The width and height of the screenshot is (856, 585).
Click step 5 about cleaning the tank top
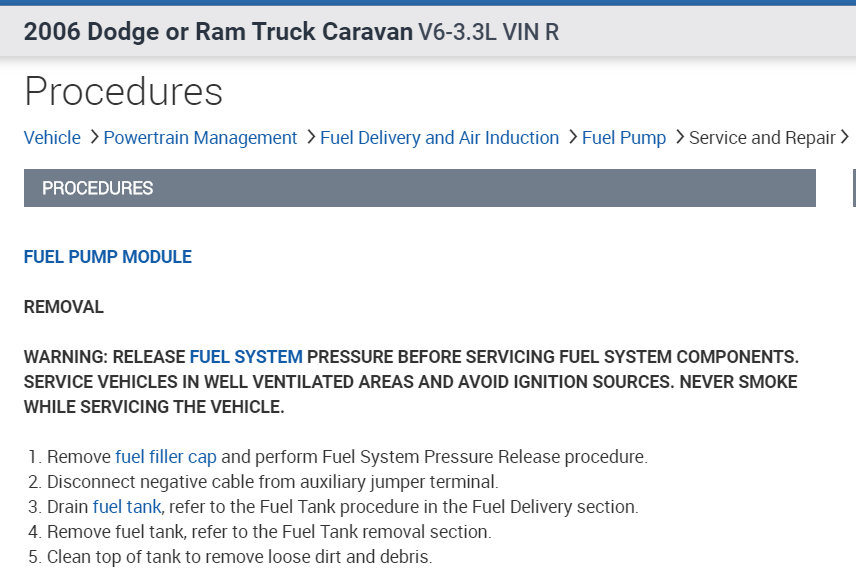(239, 557)
